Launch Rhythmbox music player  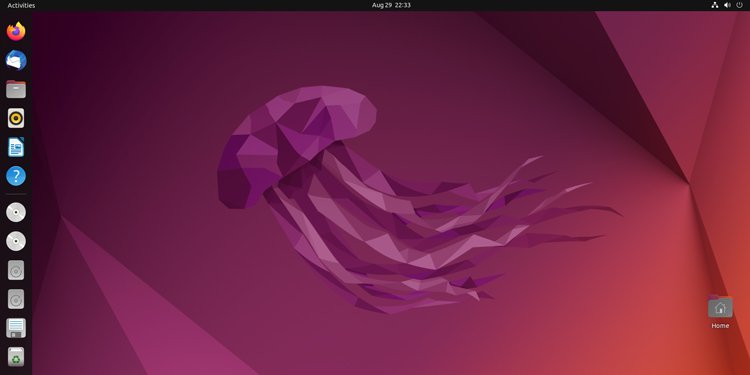(x=16, y=118)
